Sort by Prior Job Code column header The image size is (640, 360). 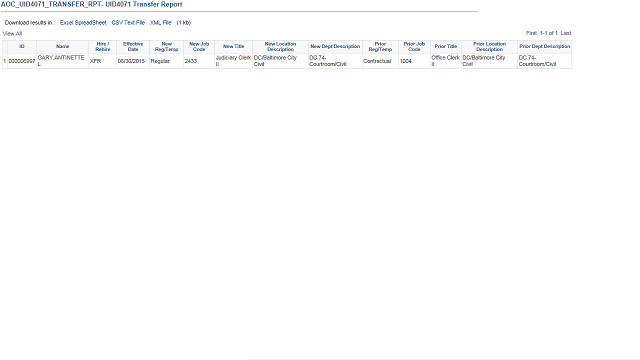click(x=414, y=47)
